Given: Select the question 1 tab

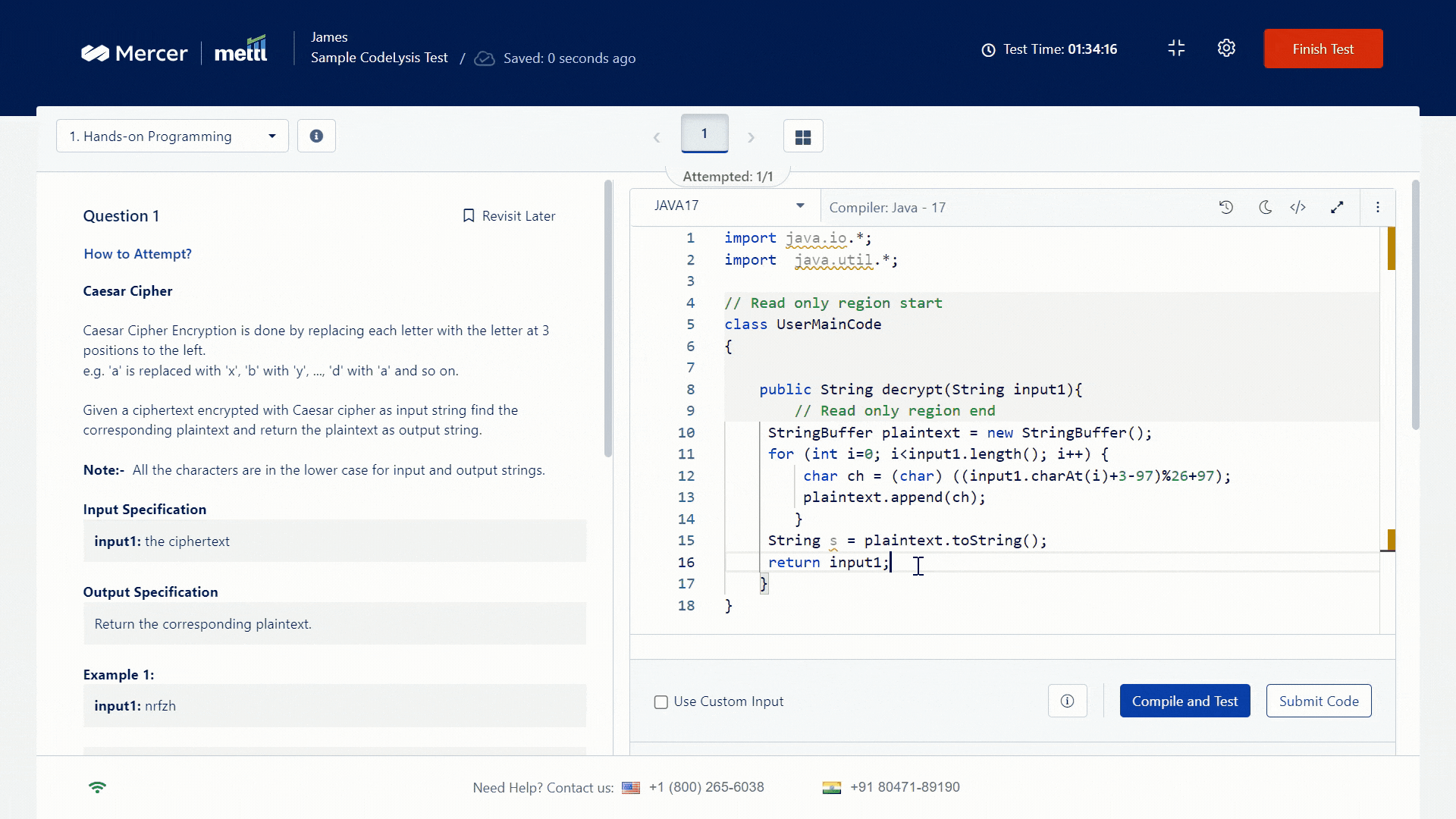Looking at the screenshot, I should pyautogui.click(x=704, y=133).
